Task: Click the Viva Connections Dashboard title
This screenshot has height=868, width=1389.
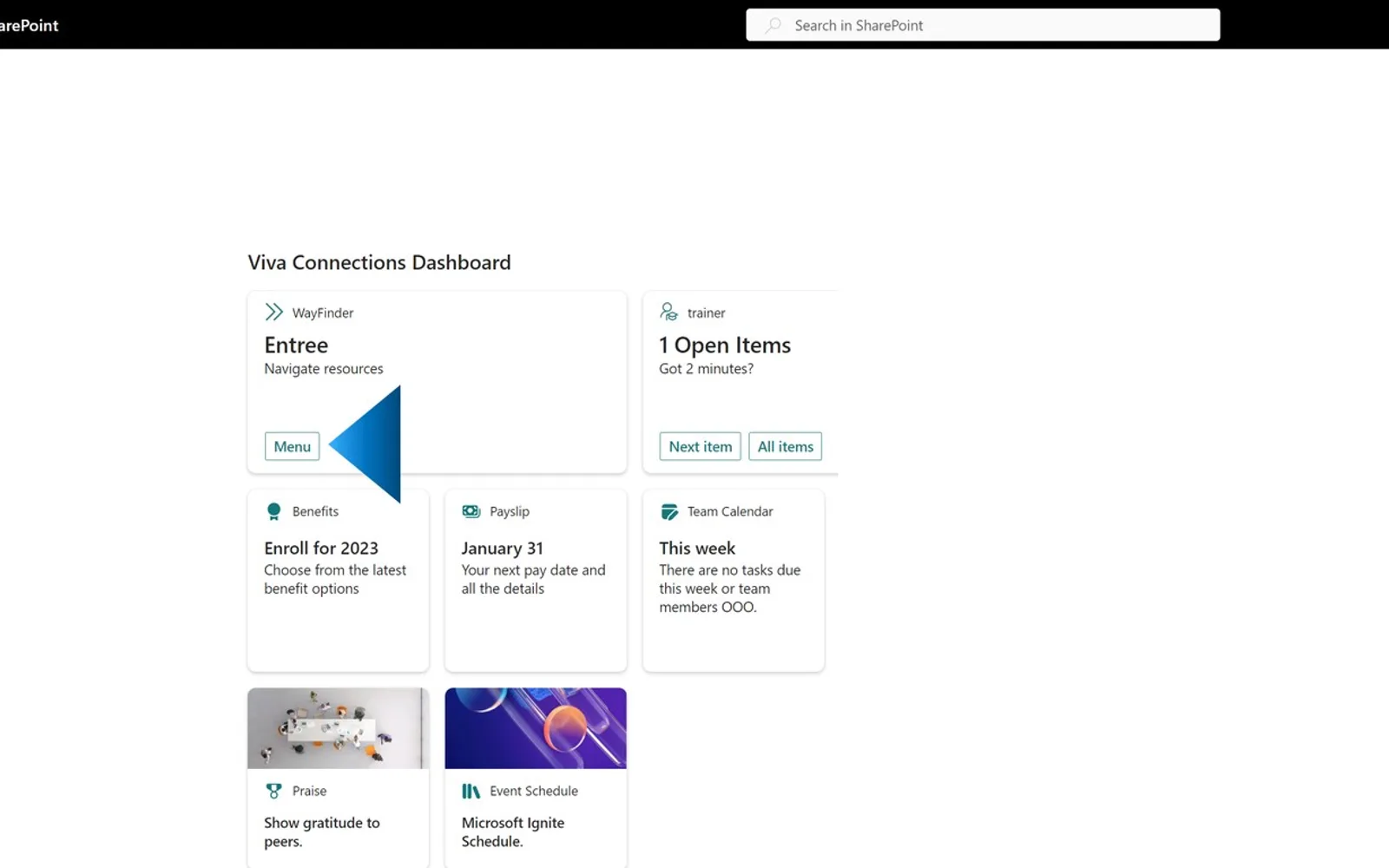Action: coord(379,262)
